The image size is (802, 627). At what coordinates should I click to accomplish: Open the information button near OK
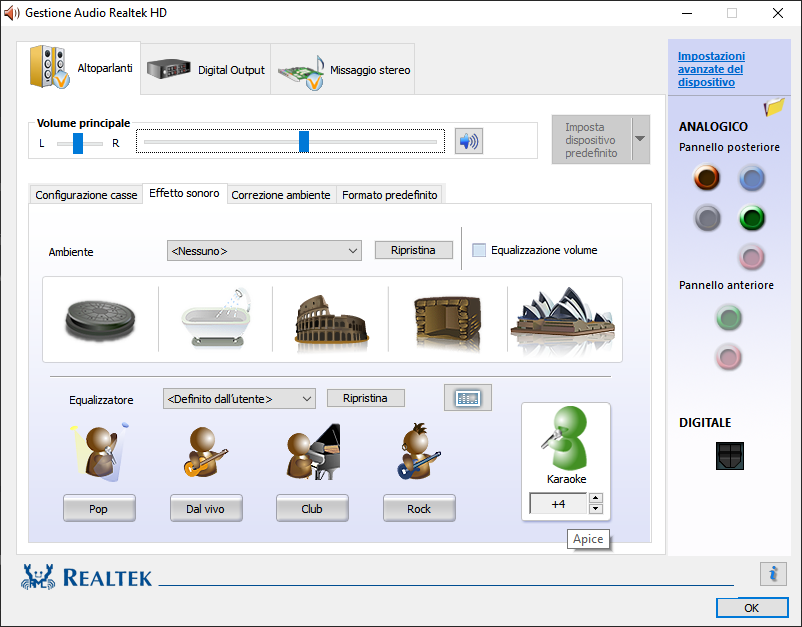(x=773, y=573)
